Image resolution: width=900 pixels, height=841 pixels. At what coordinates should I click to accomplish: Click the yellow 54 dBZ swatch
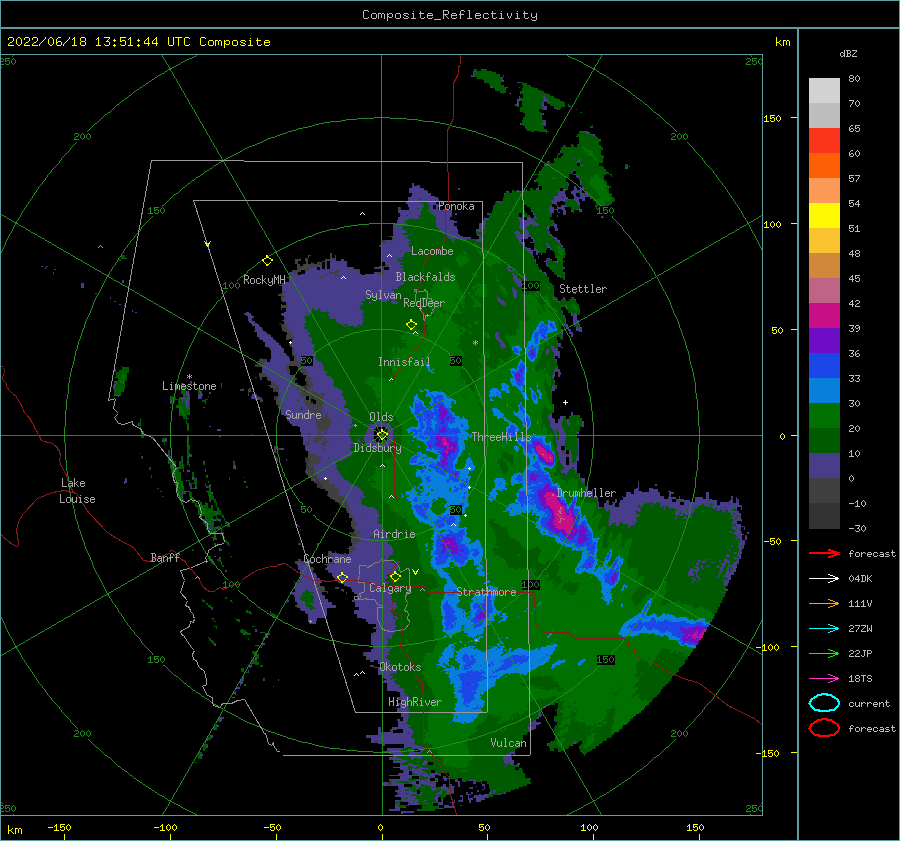[824, 215]
